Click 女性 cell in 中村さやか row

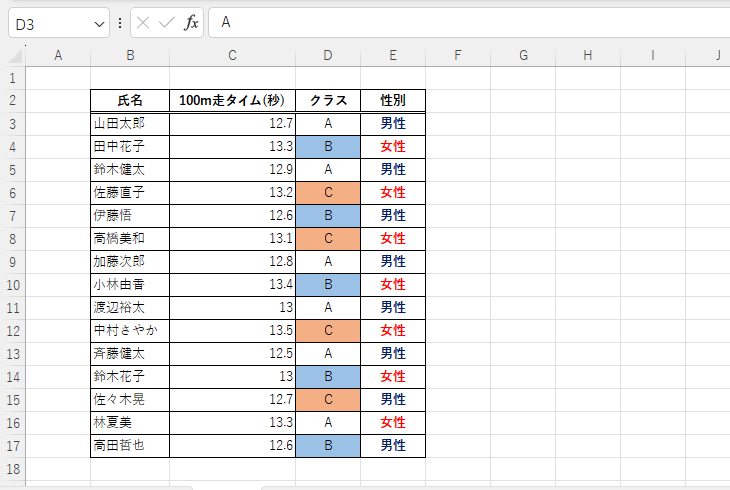click(x=393, y=331)
